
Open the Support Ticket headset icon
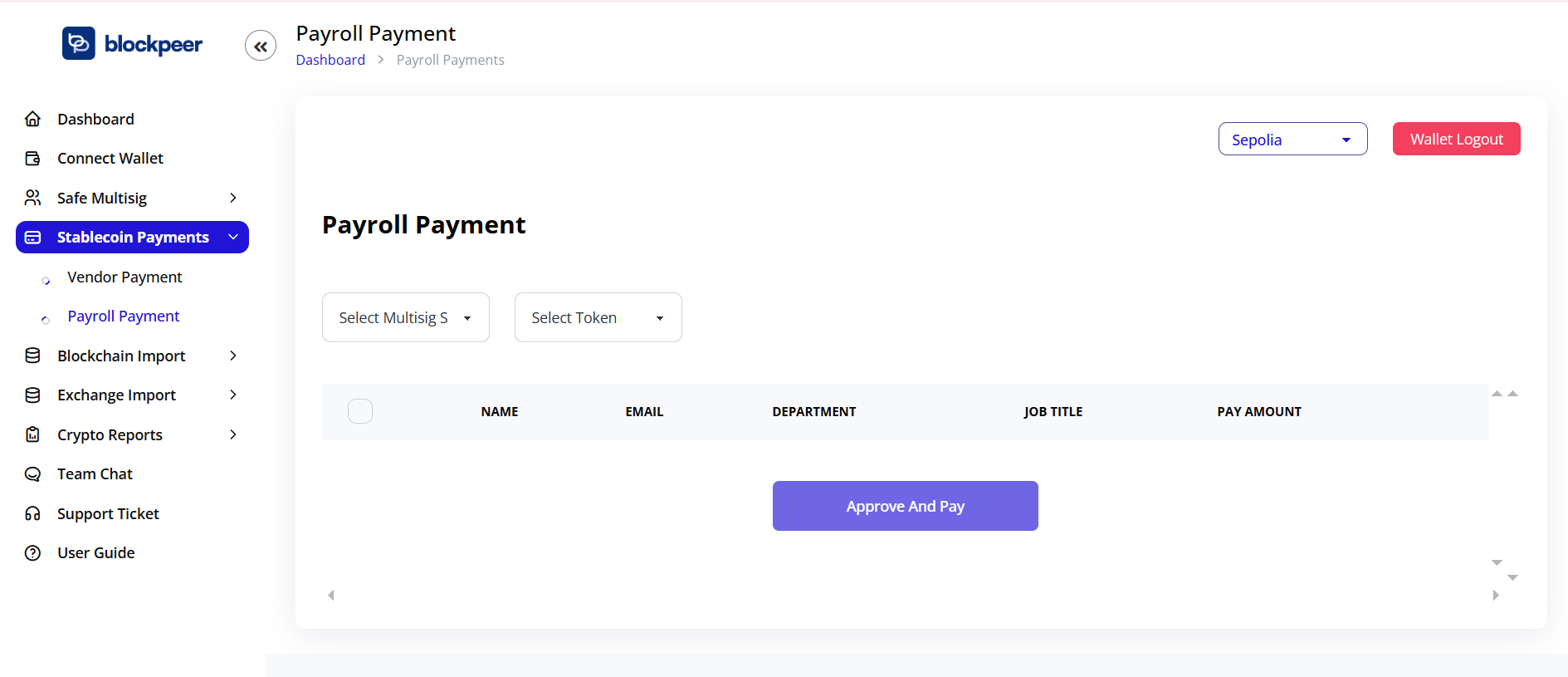[x=32, y=513]
